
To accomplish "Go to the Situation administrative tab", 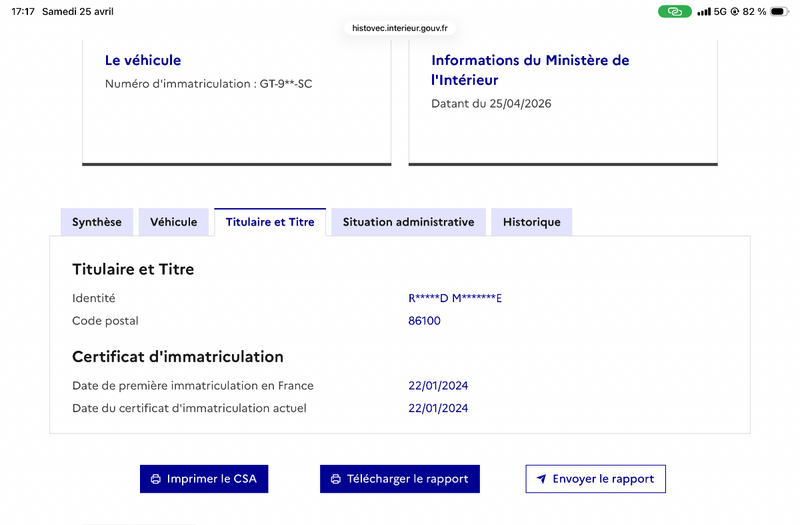I will (x=408, y=222).
